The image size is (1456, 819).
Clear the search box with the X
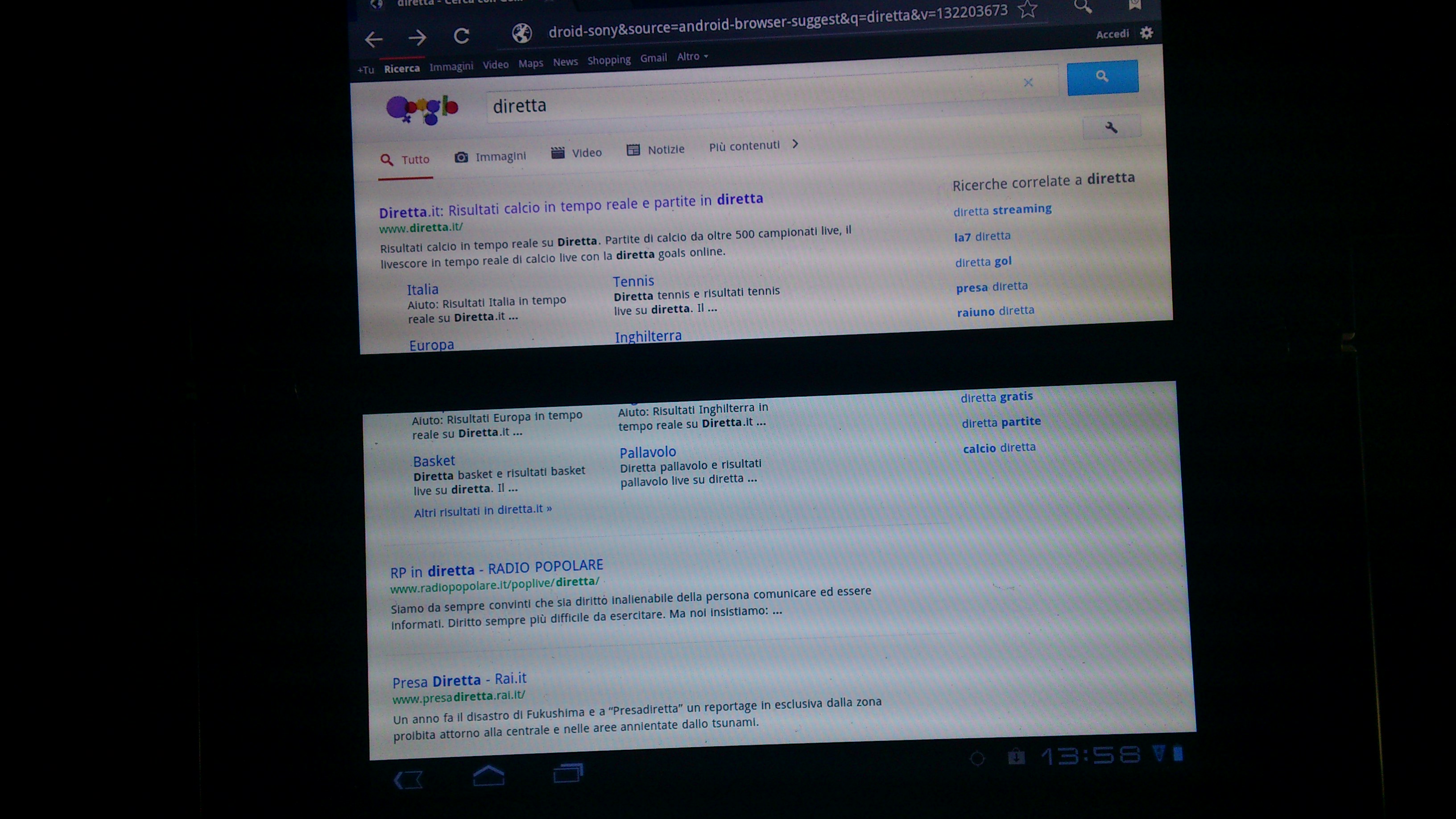tap(1028, 83)
